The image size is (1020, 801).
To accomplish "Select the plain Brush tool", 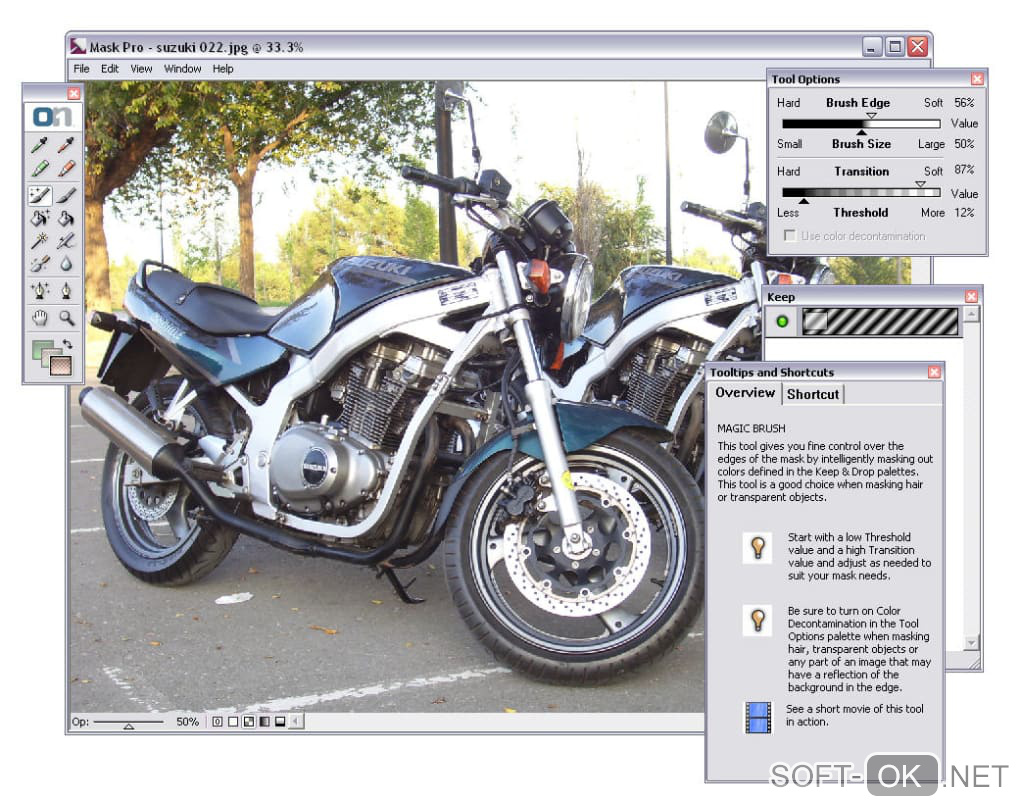I will click(x=66, y=195).
